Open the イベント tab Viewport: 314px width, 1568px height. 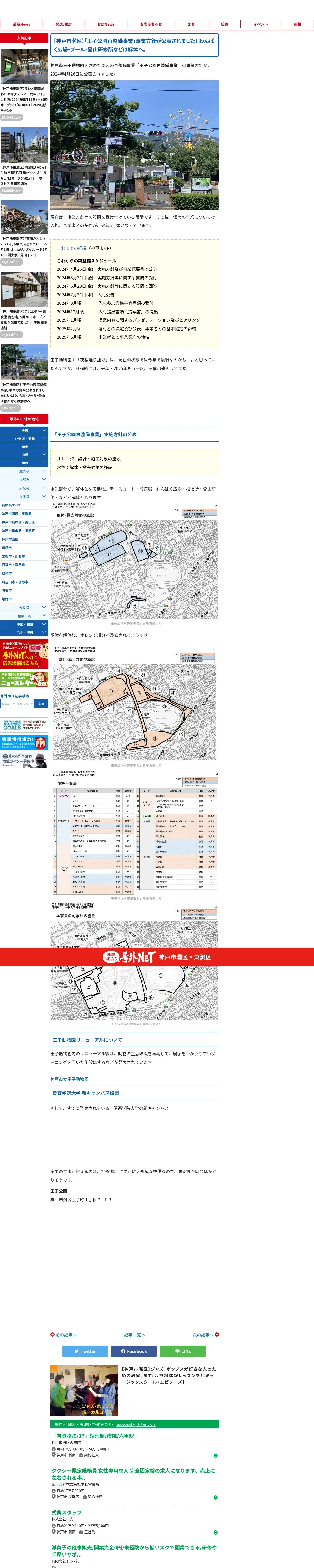coord(260,24)
